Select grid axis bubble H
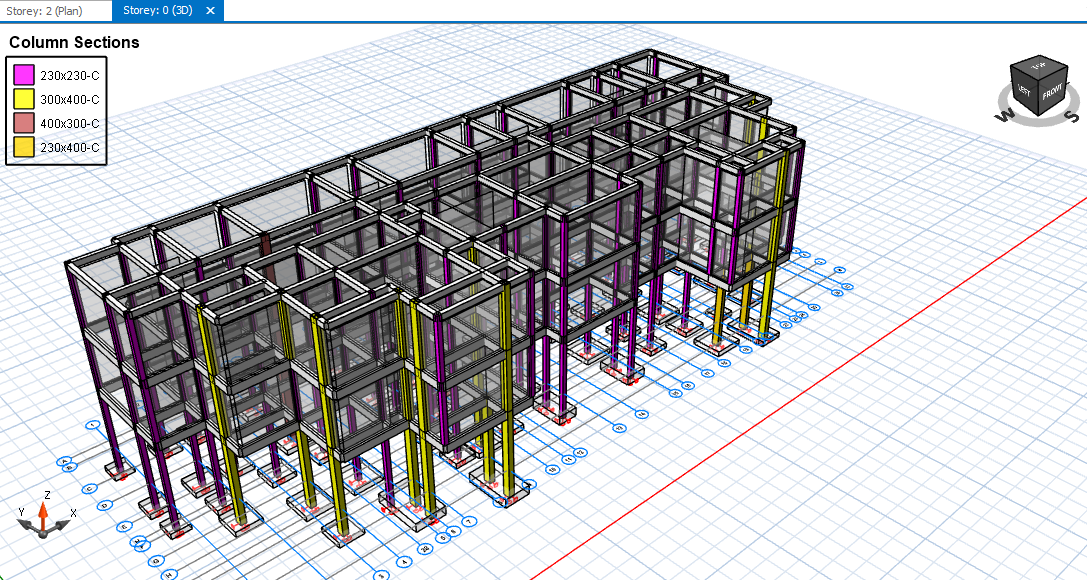 pyautogui.click(x=169, y=574)
